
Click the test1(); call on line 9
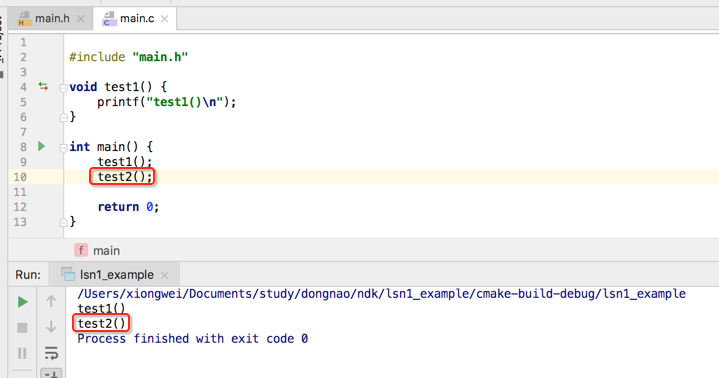(x=124, y=161)
